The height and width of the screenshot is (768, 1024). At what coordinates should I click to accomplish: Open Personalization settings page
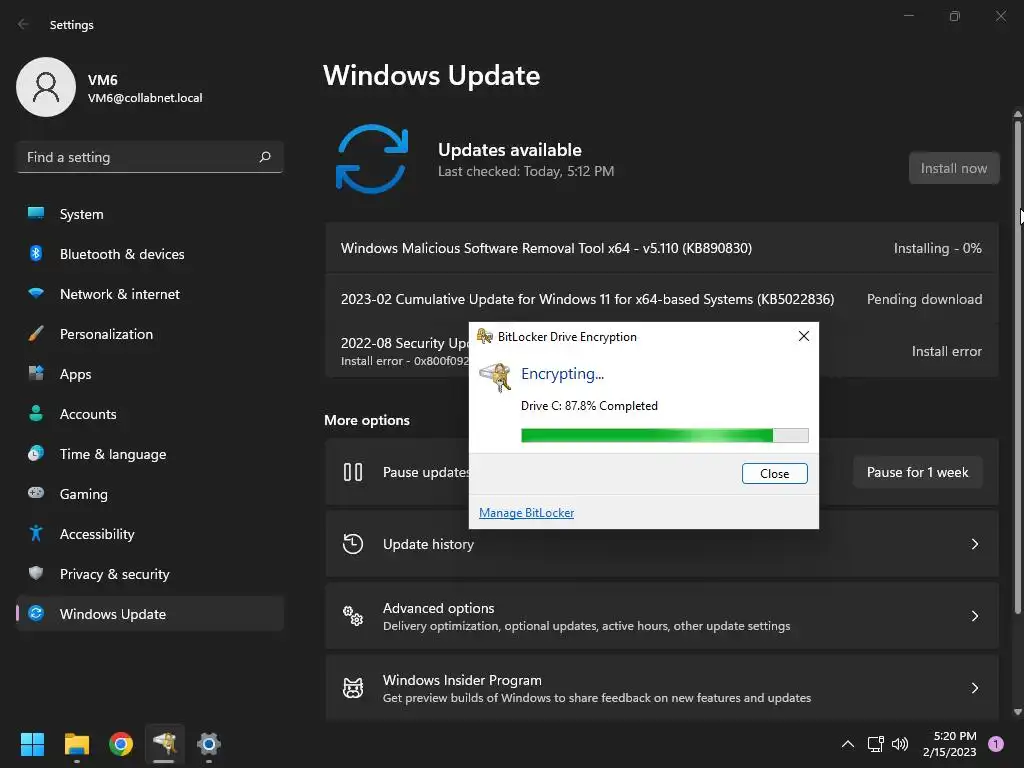150,334
